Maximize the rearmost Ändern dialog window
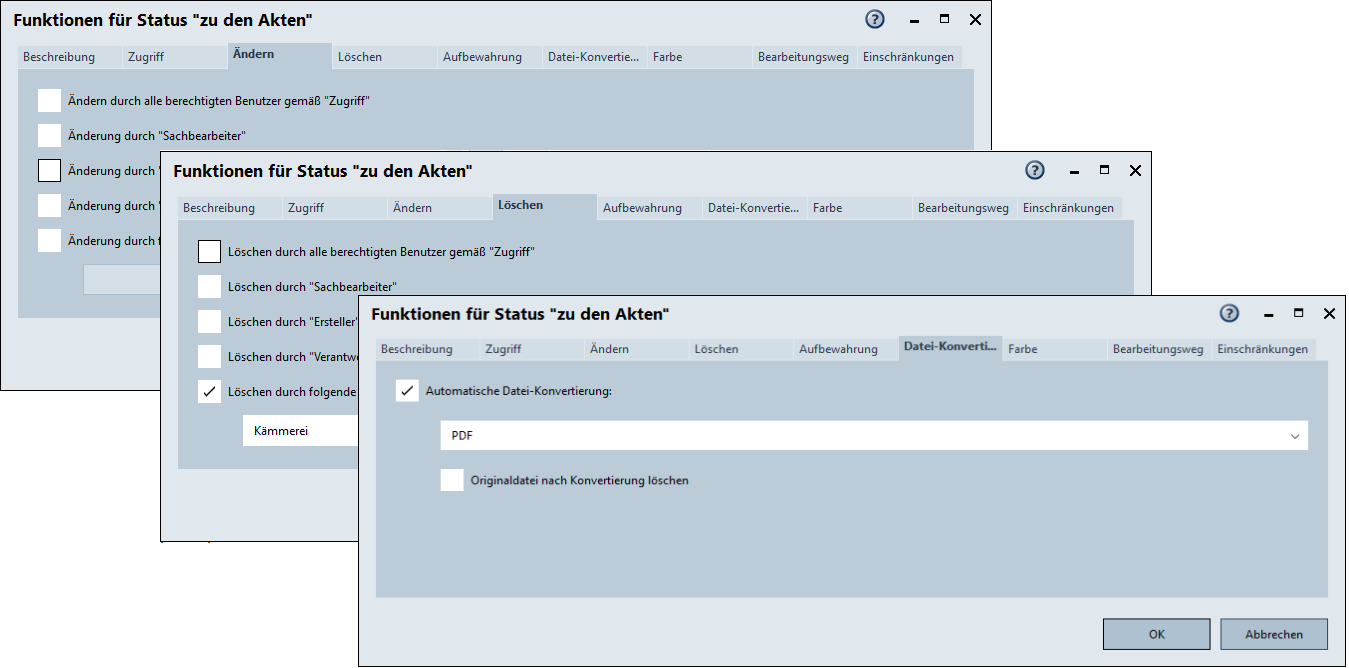The height and width of the screenshot is (668, 1349). pos(944,20)
